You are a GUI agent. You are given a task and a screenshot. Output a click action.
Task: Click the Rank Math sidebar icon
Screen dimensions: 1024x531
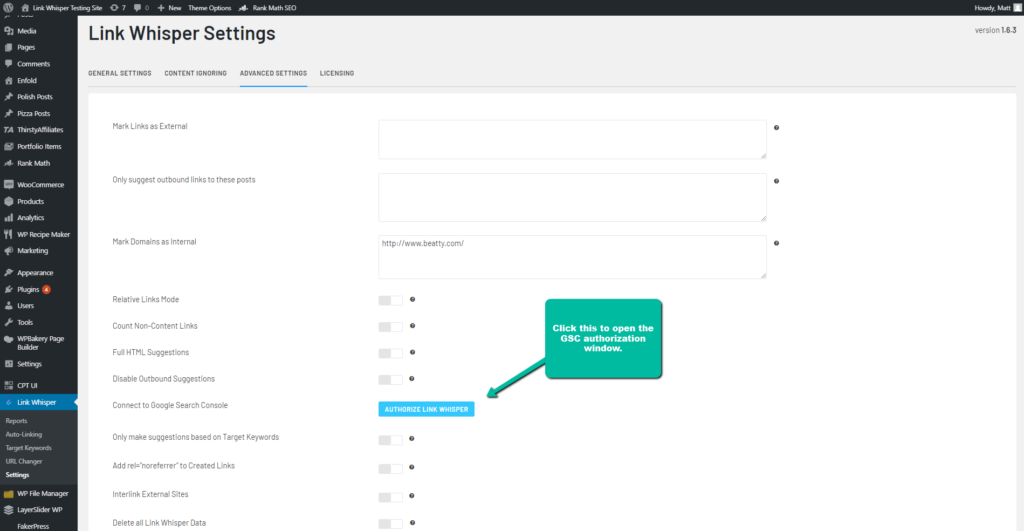click(8, 163)
